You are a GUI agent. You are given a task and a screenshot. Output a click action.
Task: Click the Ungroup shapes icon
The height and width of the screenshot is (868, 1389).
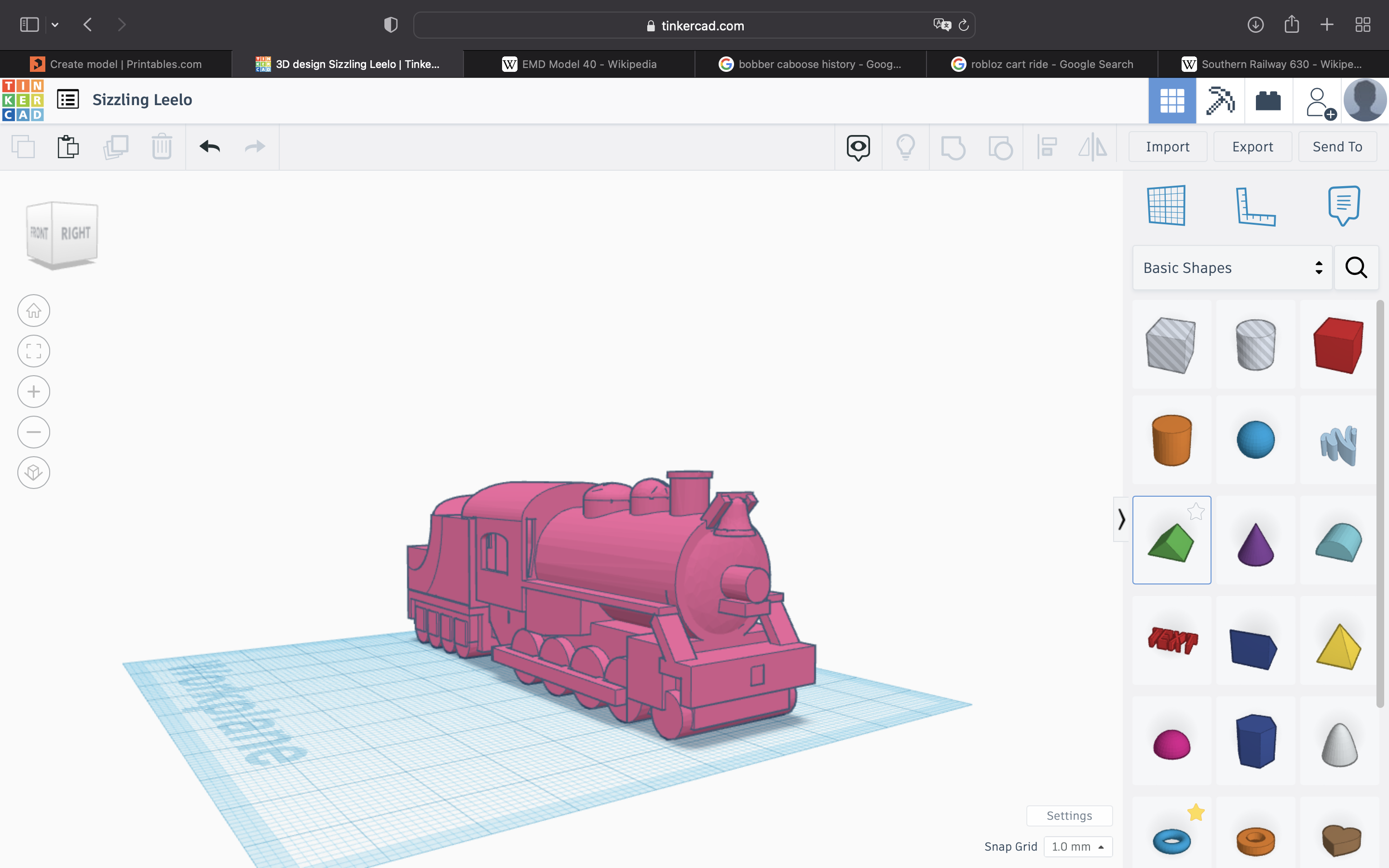tap(1000, 148)
